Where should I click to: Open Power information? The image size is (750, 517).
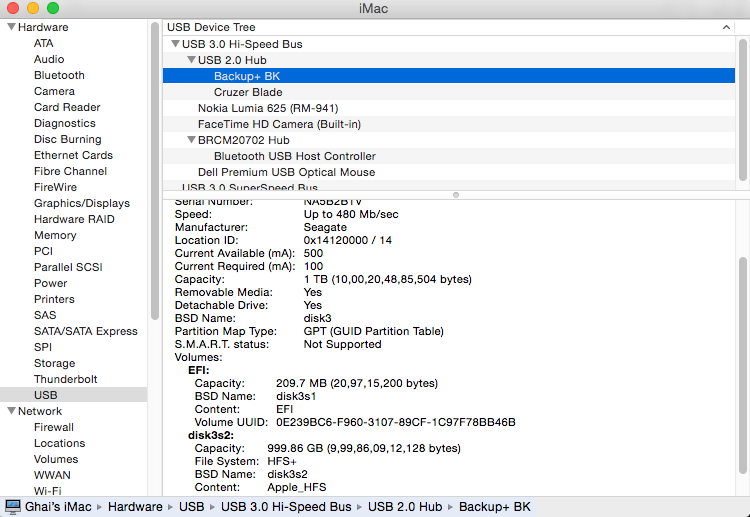51,283
